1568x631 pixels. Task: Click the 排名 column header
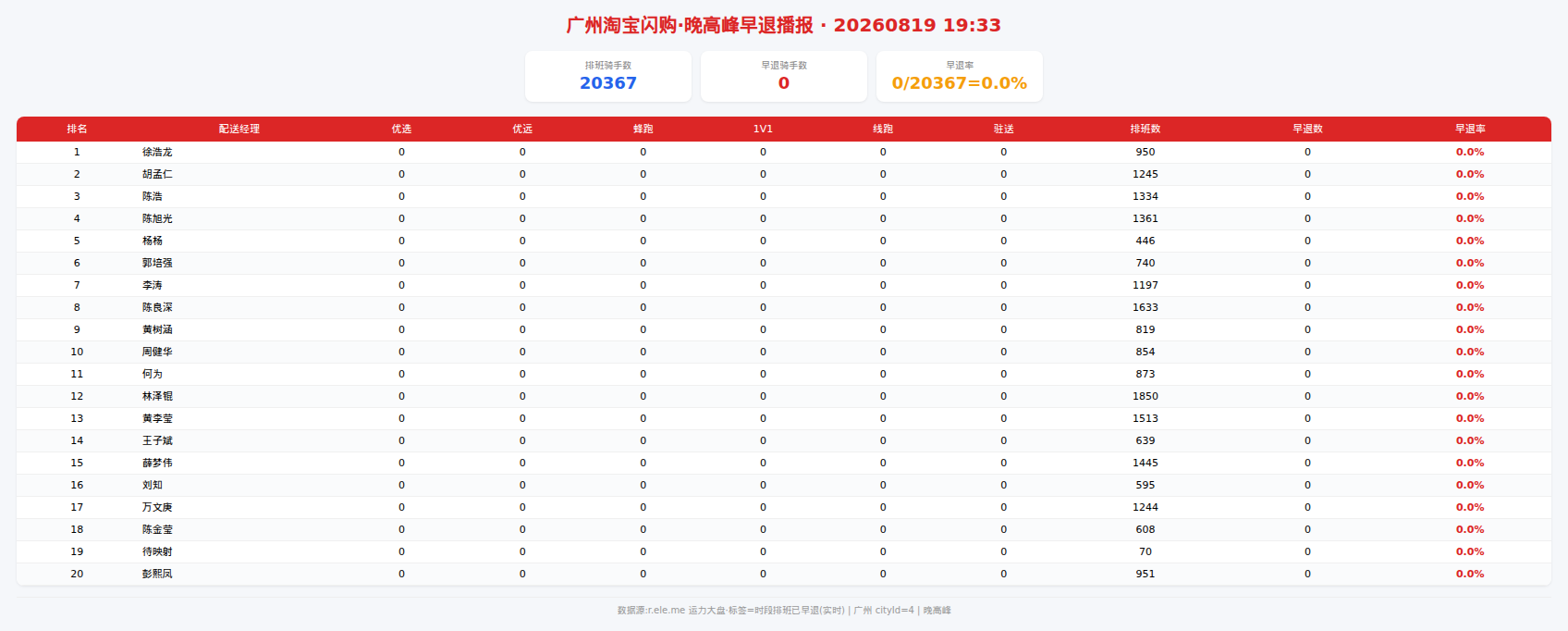click(x=77, y=129)
